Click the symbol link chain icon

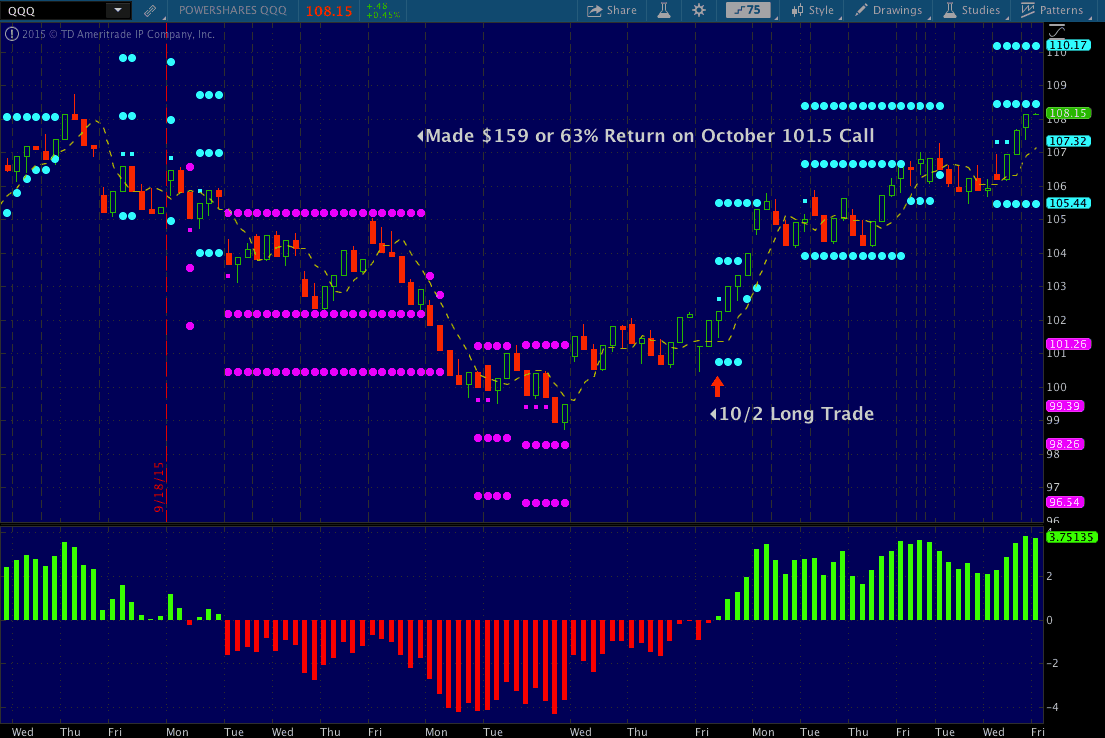(x=150, y=11)
